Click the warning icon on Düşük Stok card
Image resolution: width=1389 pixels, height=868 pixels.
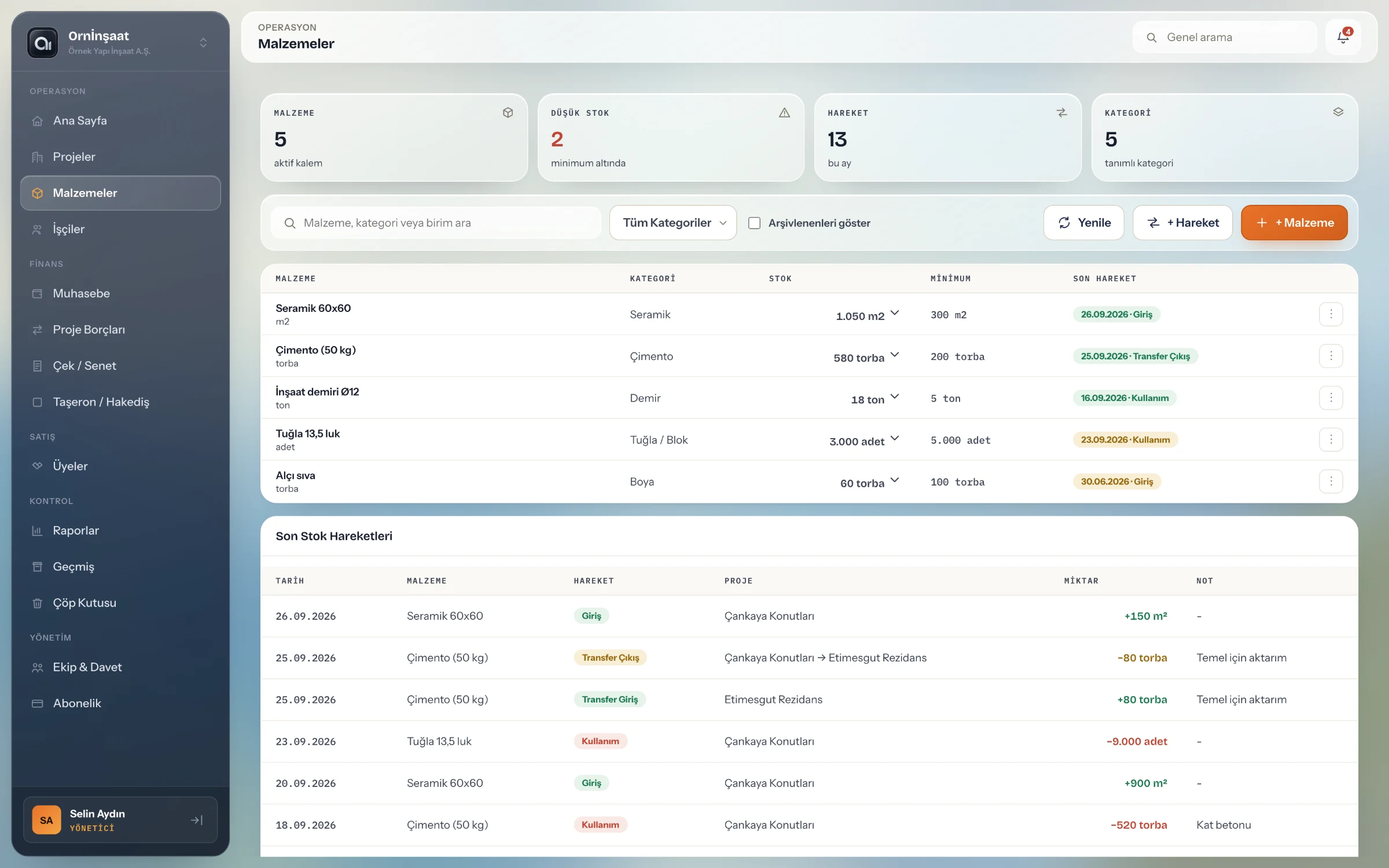(784, 112)
